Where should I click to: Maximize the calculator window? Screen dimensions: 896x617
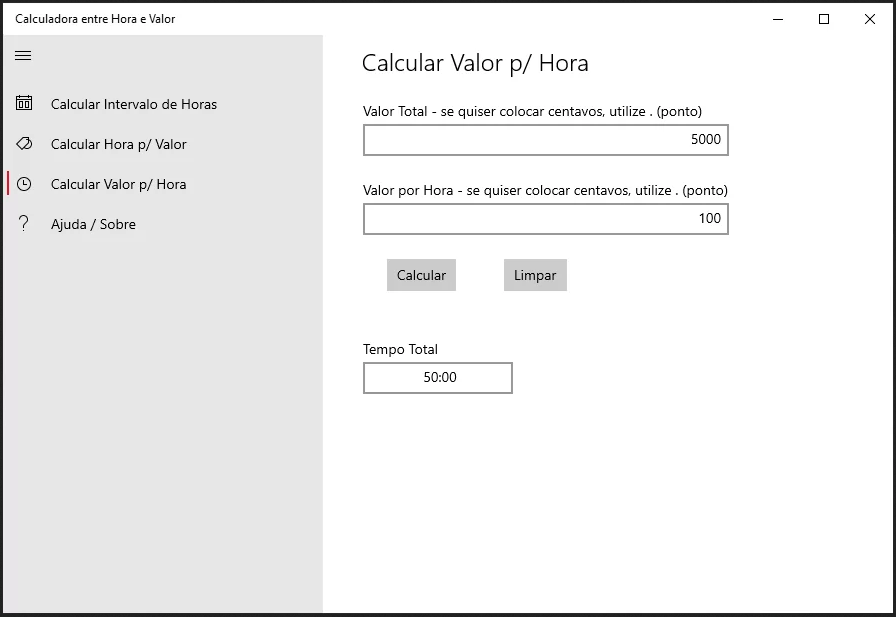(x=824, y=19)
